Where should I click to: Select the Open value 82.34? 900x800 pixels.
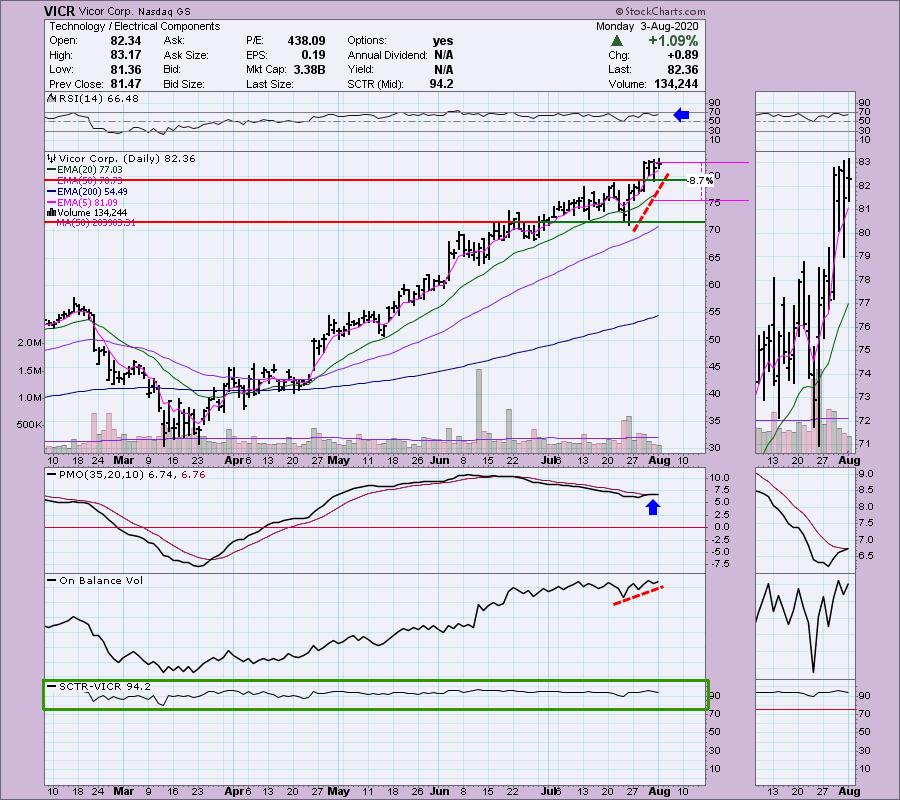click(x=126, y=41)
